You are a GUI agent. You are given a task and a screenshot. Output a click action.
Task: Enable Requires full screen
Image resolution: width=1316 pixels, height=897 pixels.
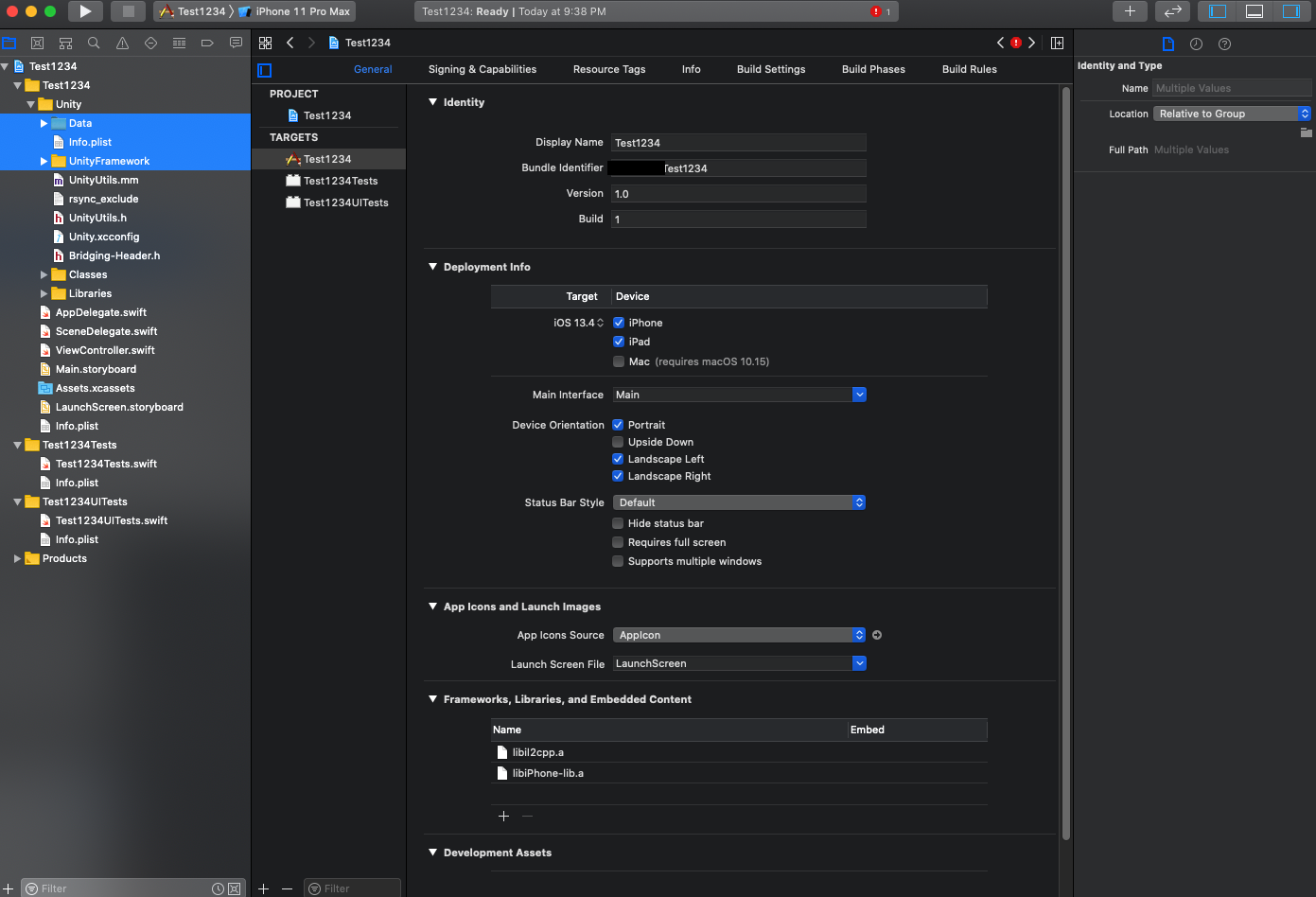point(618,542)
